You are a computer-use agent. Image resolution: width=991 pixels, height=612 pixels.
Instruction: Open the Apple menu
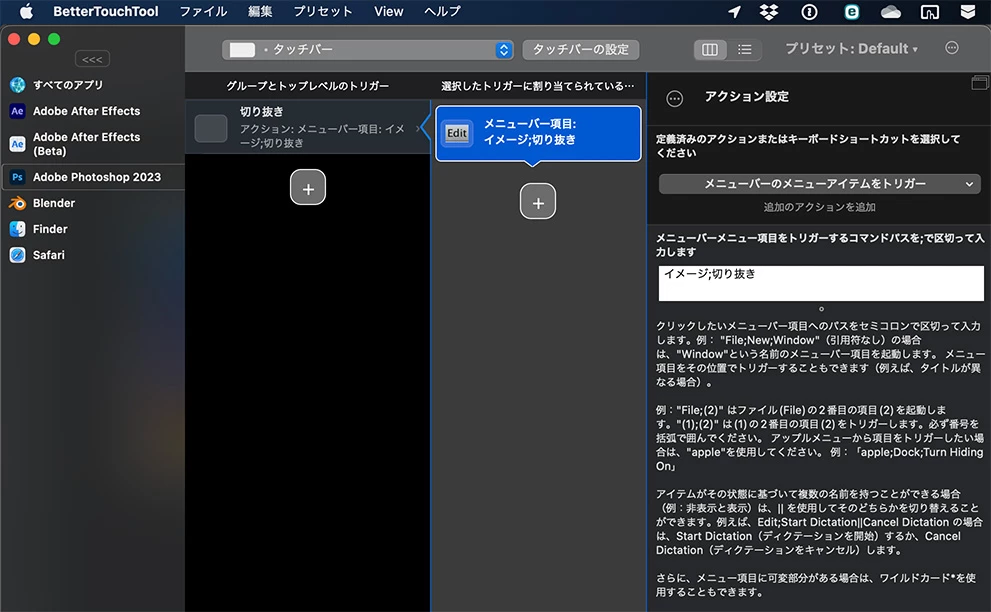[x=26, y=11]
